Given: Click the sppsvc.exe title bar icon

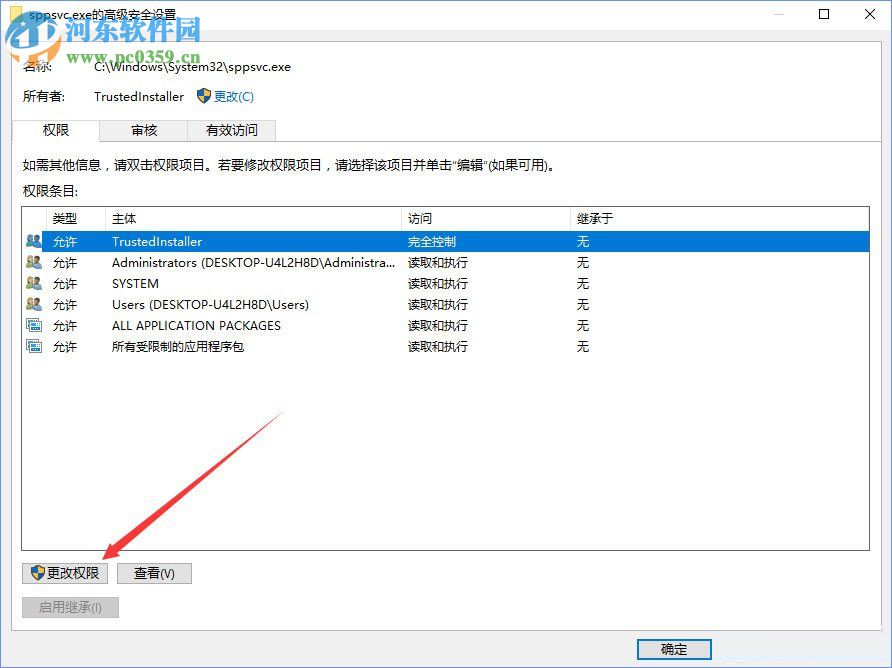Looking at the screenshot, I should (x=18, y=14).
